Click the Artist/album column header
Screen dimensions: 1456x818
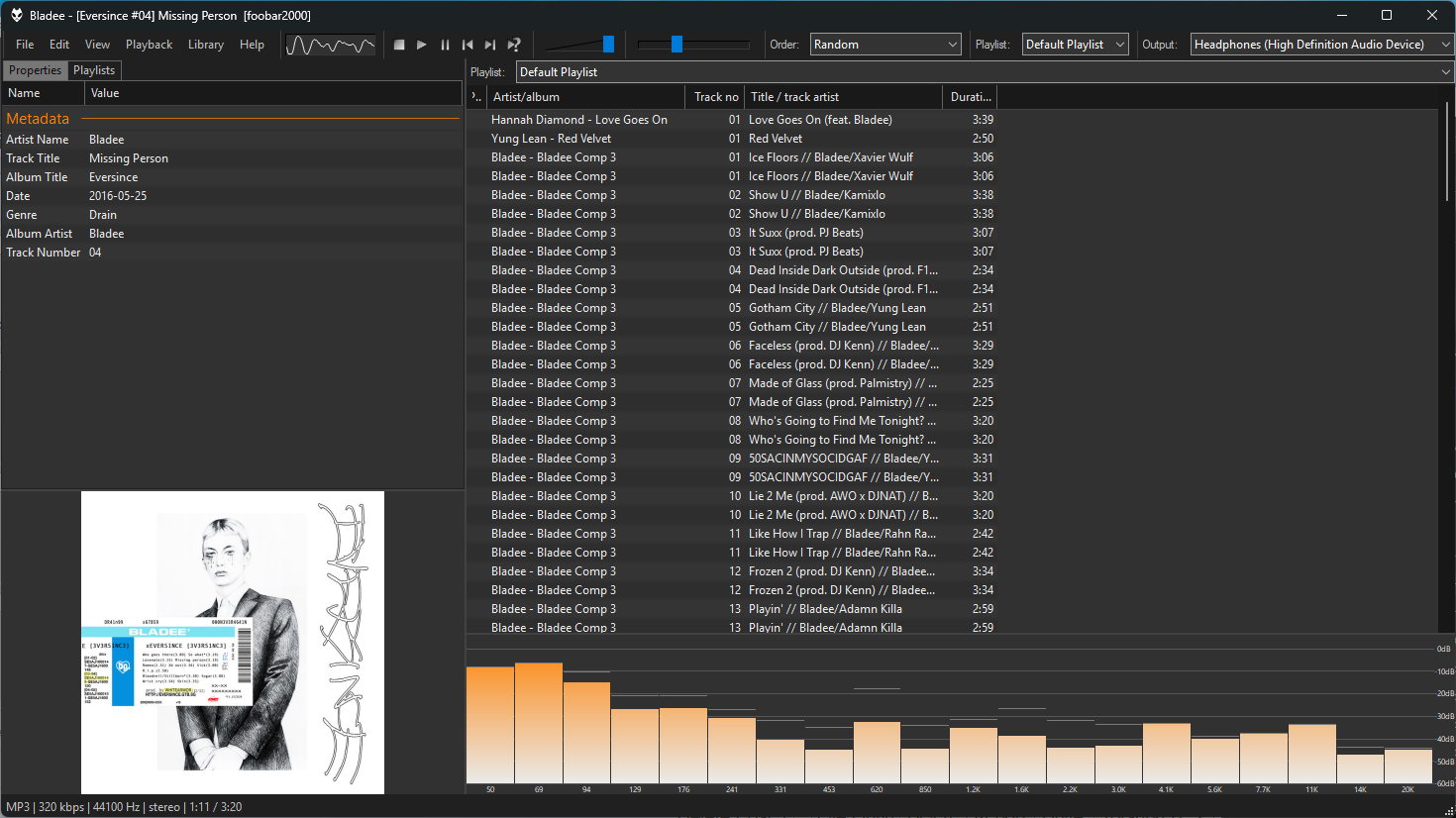pyautogui.click(x=584, y=97)
